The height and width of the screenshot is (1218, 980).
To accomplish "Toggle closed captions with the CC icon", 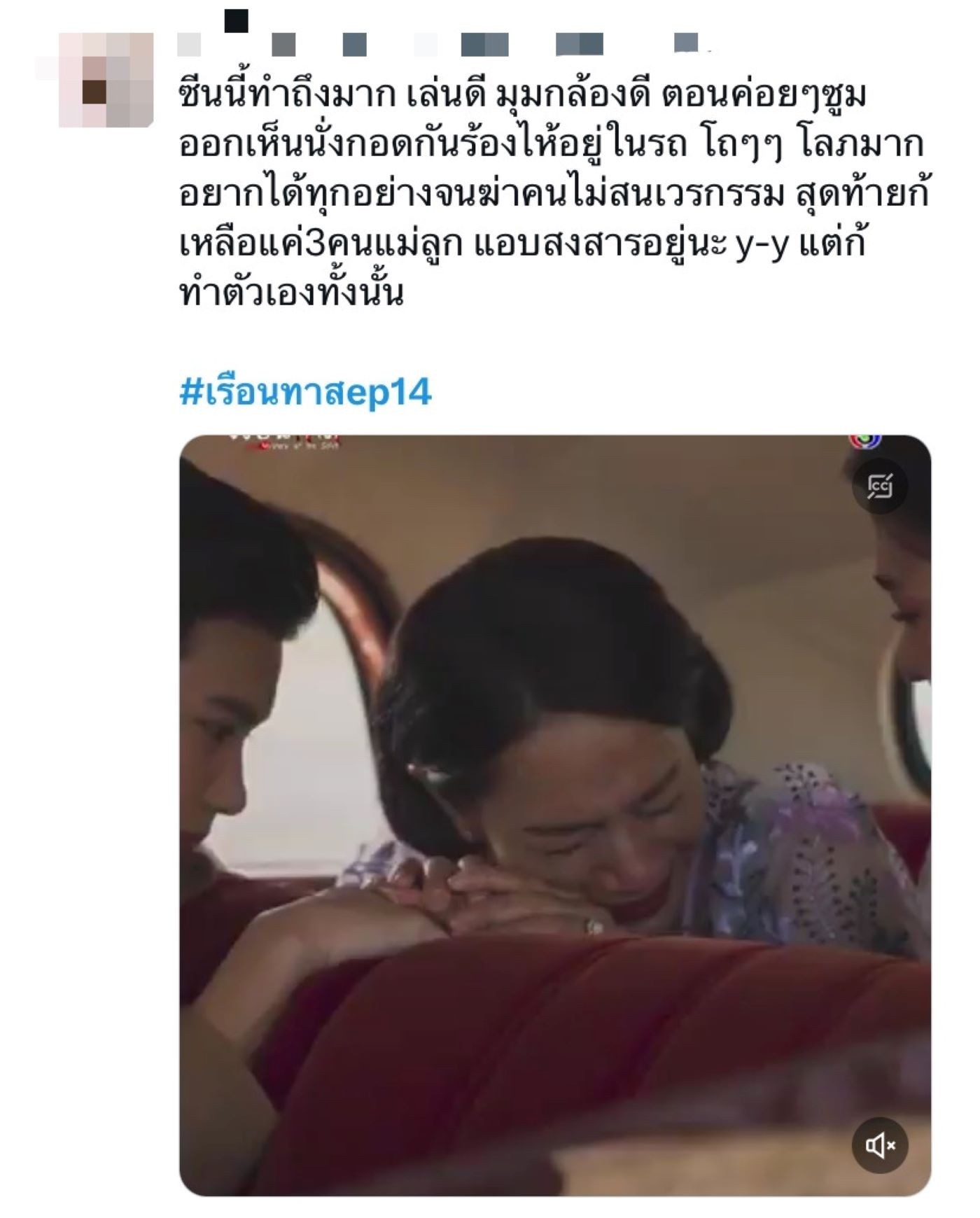I will tap(879, 486).
